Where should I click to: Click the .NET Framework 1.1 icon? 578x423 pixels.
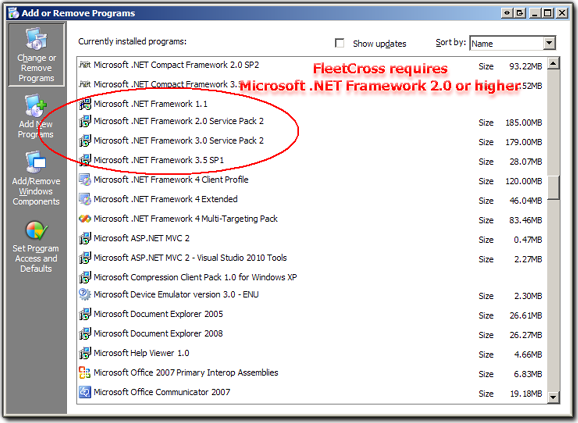point(85,104)
